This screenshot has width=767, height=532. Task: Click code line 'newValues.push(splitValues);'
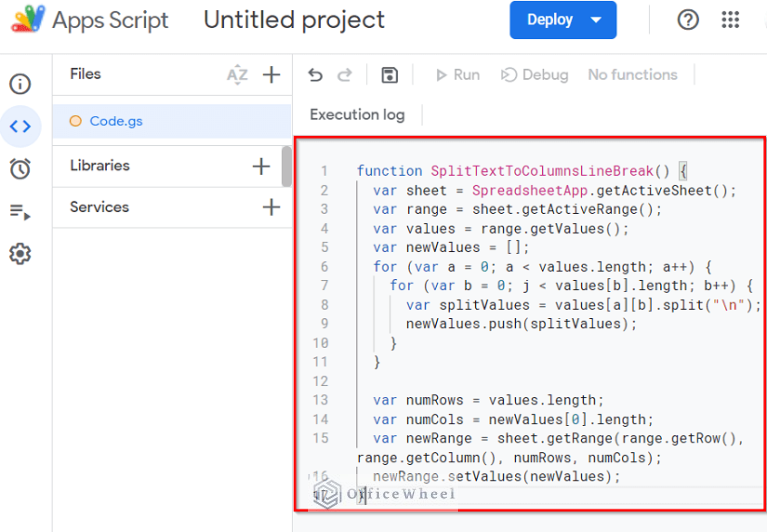coord(521,324)
